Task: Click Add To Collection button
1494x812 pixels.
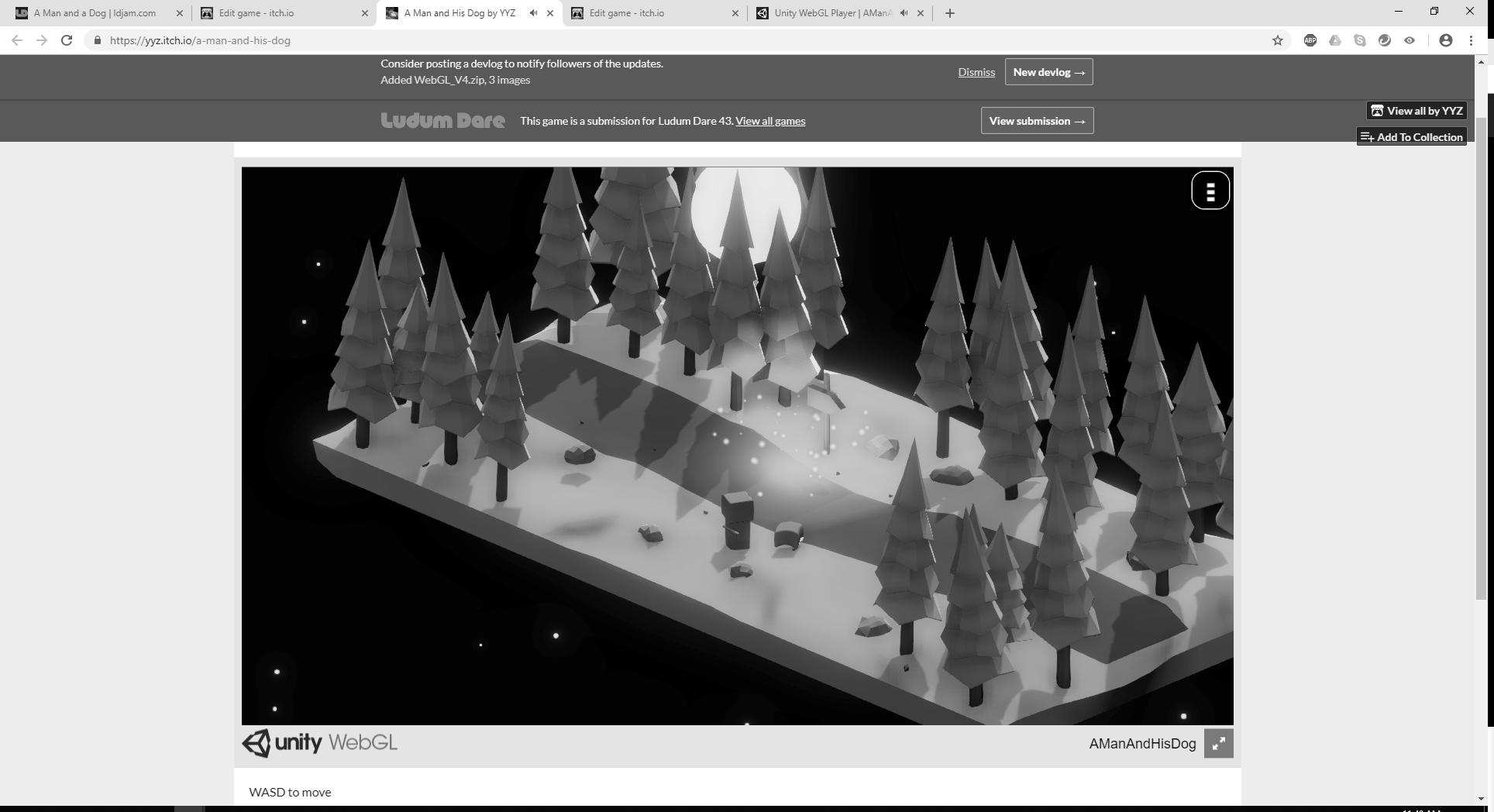Action: 1412,137
